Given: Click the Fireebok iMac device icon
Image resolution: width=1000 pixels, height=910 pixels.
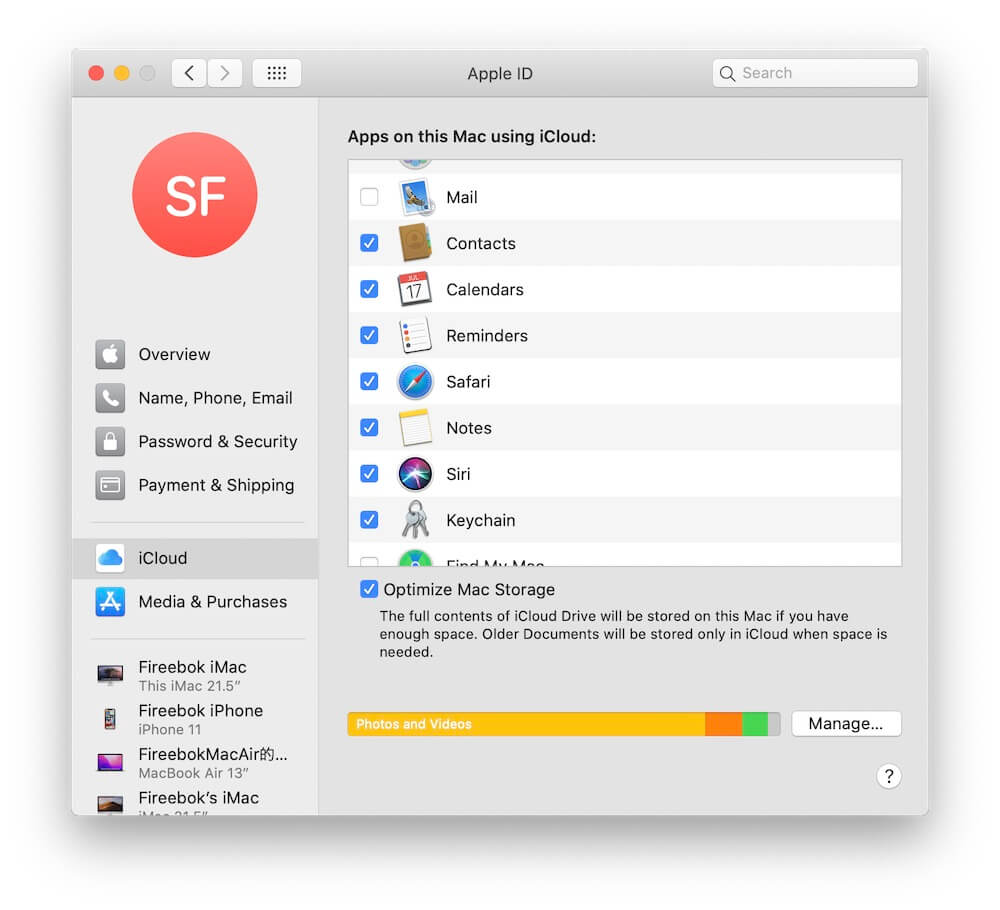Looking at the screenshot, I should 110,675.
